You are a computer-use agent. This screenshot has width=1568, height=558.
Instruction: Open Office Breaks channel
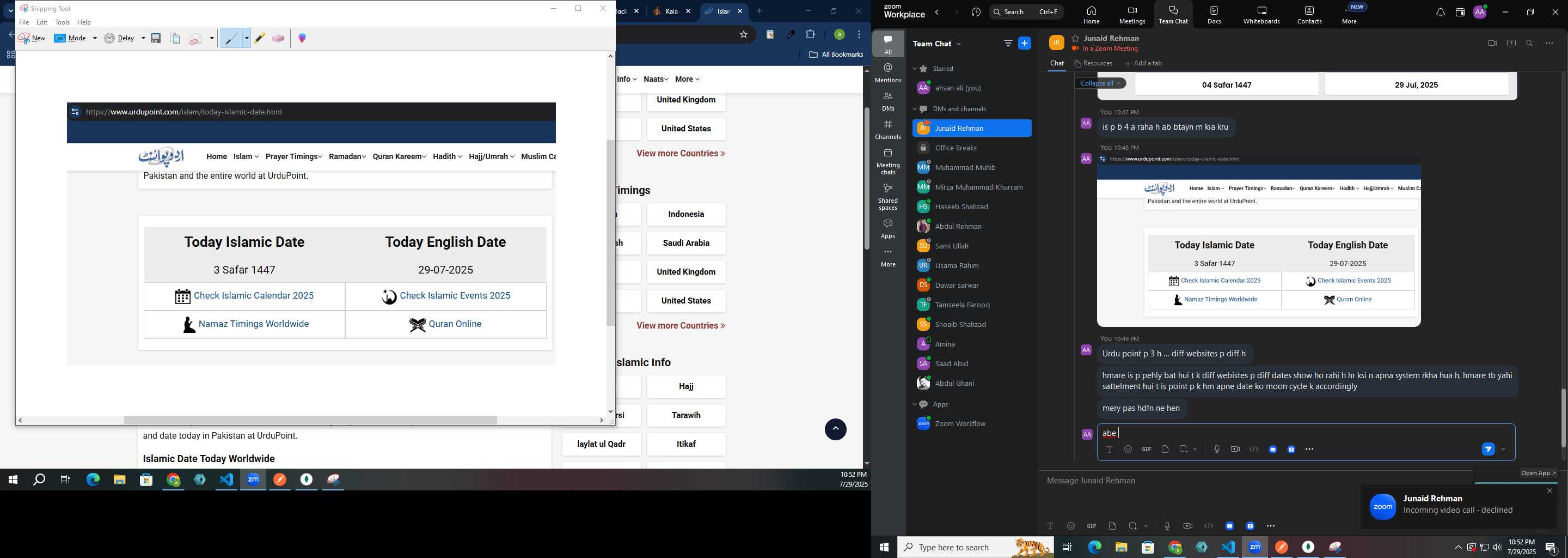pos(971,148)
